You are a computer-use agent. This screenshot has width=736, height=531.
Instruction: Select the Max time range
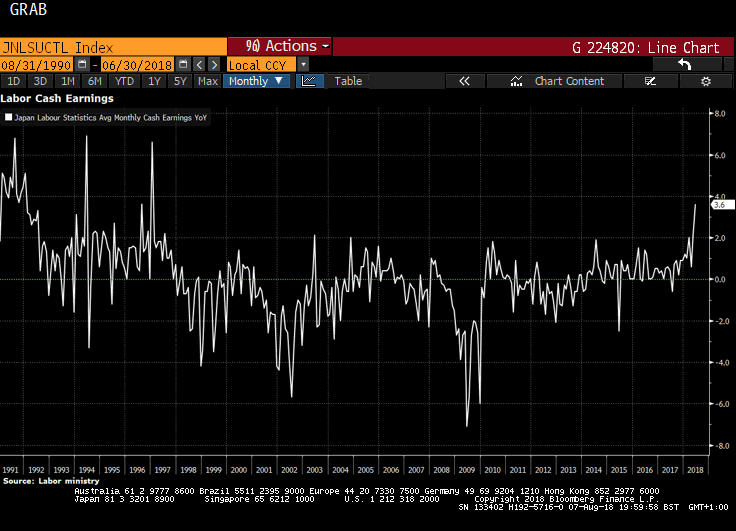point(207,81)
